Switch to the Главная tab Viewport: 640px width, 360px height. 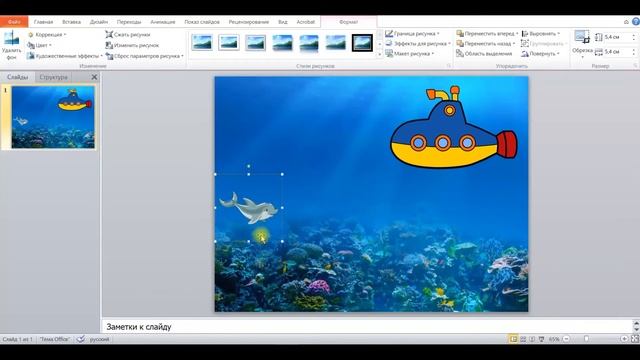pos(43,22)
